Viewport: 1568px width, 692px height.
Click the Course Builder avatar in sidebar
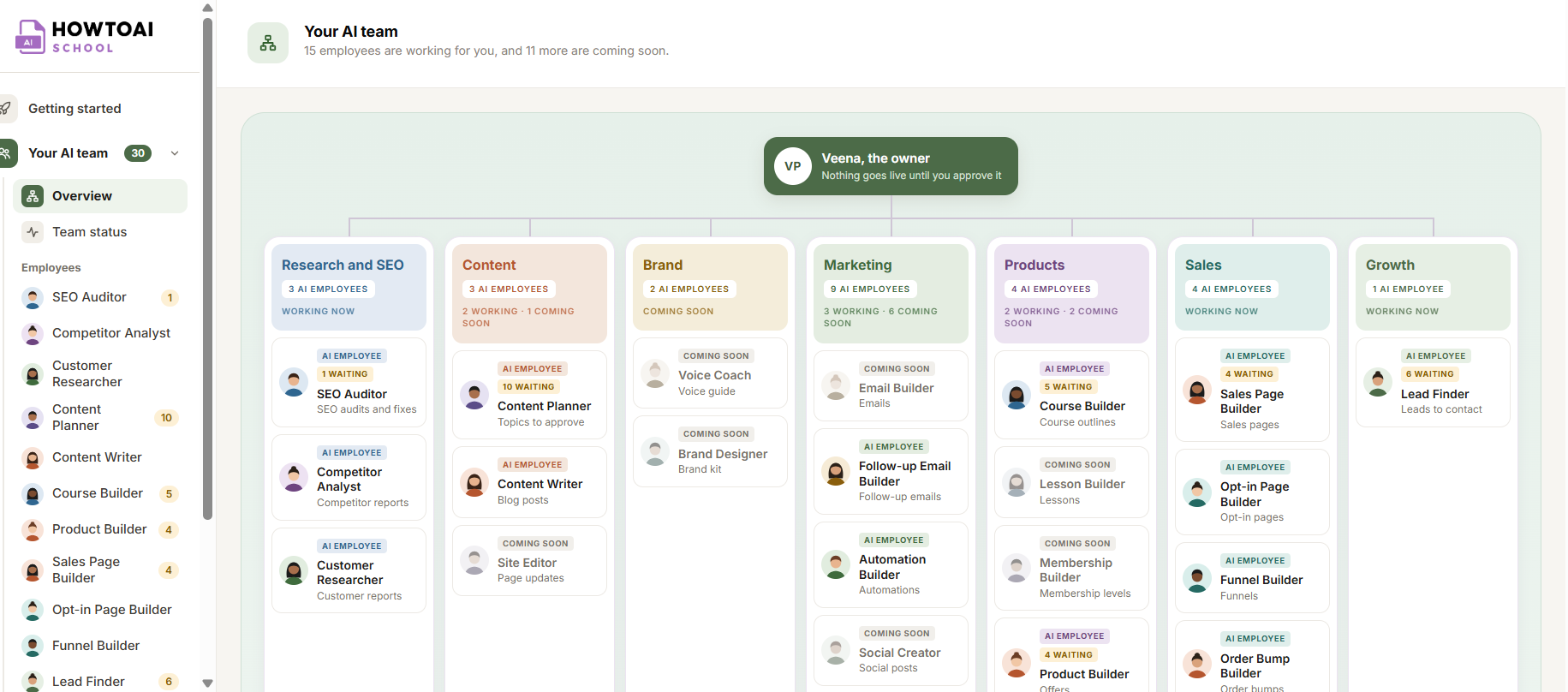click(x=33, y=493)
